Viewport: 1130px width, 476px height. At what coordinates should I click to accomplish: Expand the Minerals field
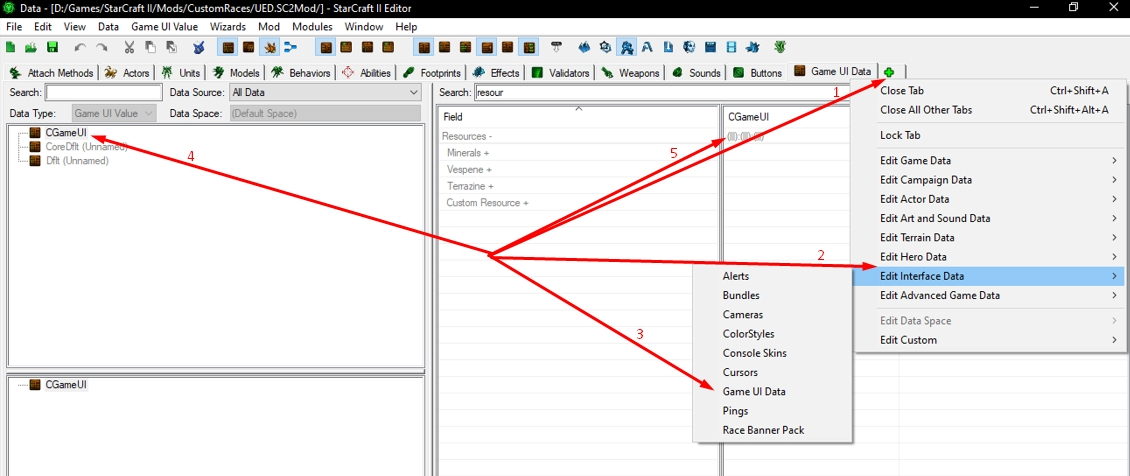[x=468, y=153]
